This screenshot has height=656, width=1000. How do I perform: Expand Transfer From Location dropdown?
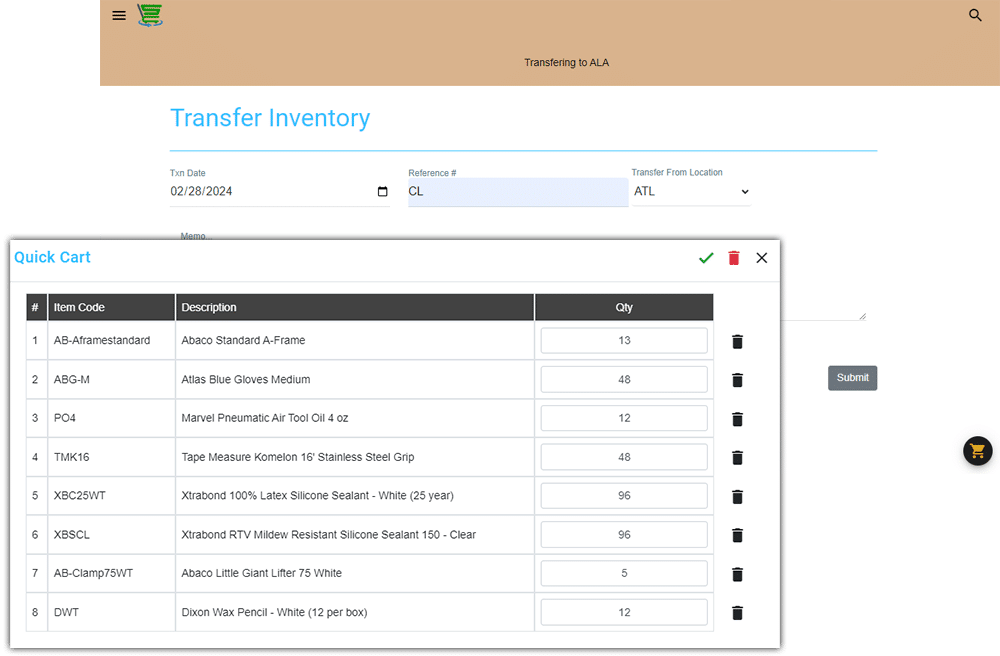[x=690, y=191]
